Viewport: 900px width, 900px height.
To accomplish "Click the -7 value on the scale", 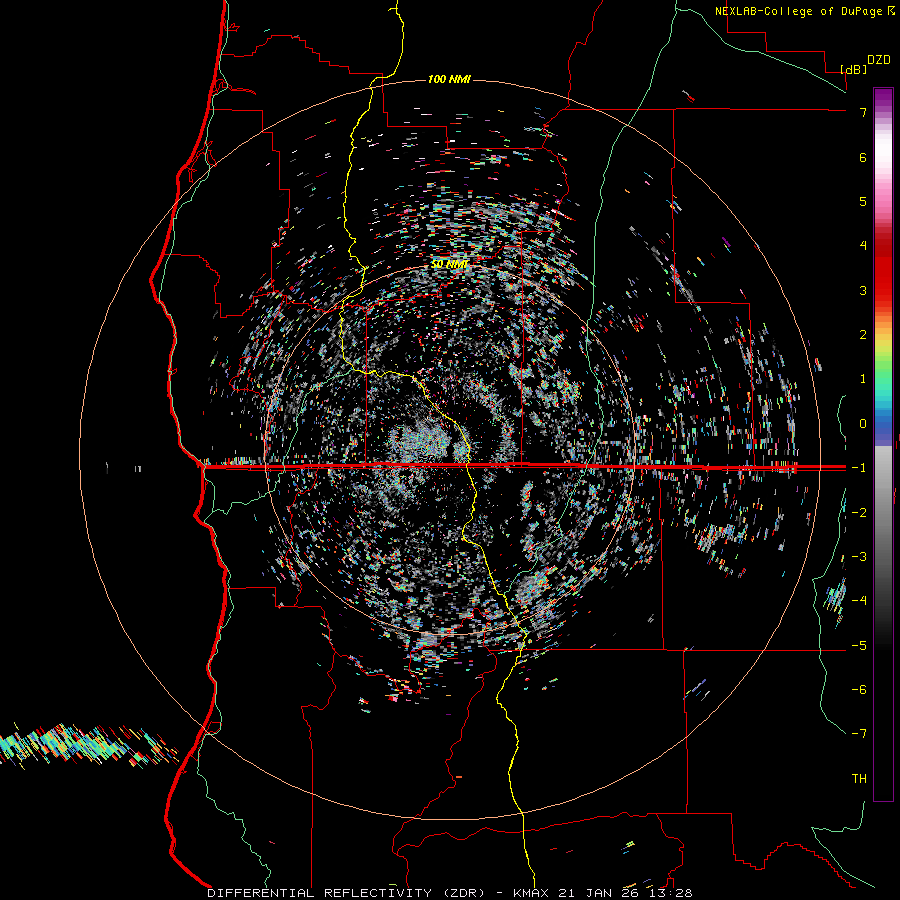I will pos(859,734).
